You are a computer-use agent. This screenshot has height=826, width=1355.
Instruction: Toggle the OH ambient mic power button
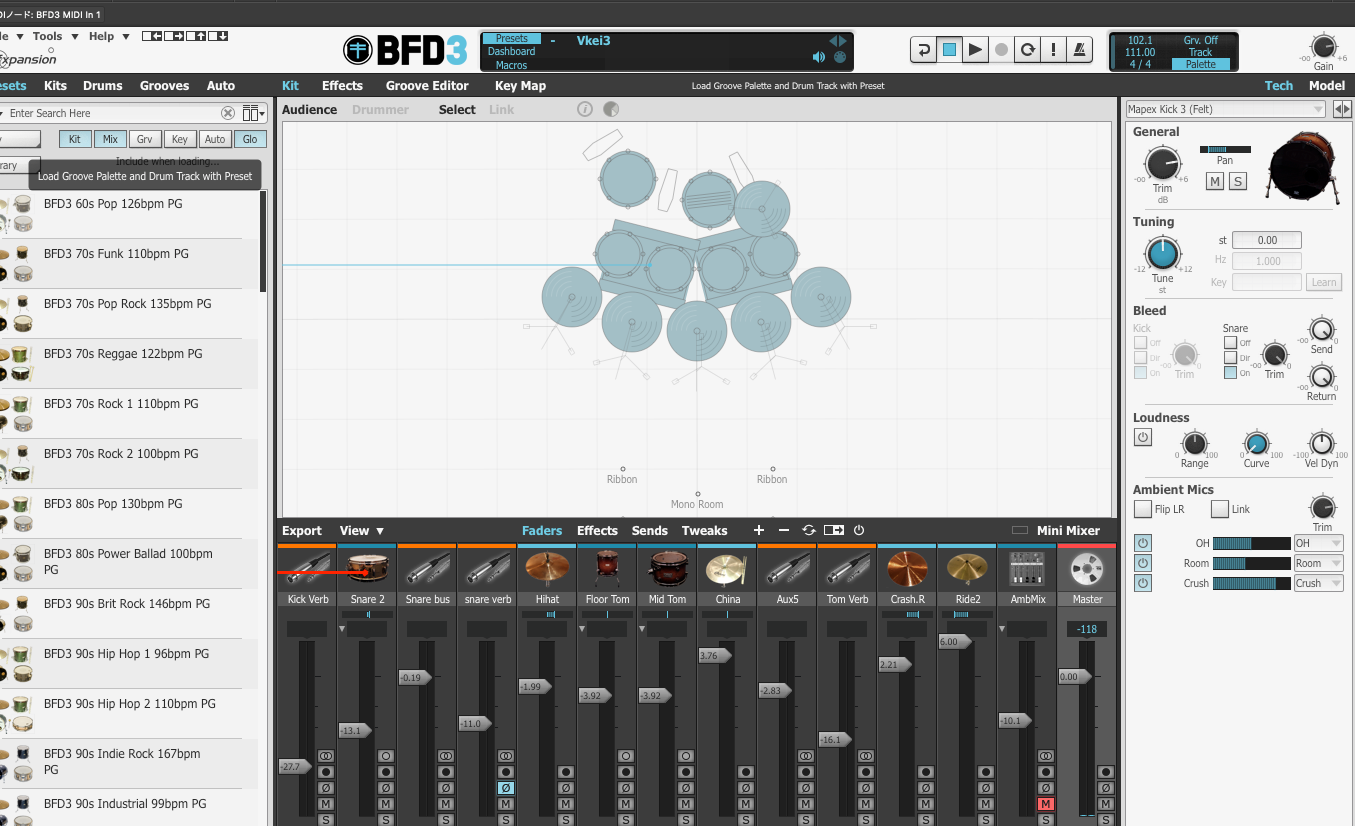click(x=1143, y=543)
